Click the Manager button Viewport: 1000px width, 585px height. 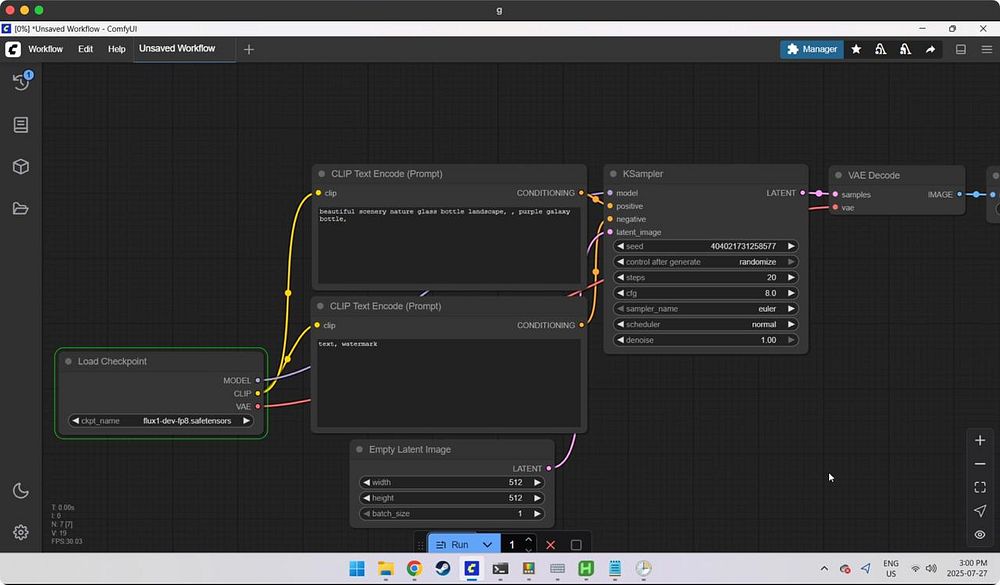812,49
